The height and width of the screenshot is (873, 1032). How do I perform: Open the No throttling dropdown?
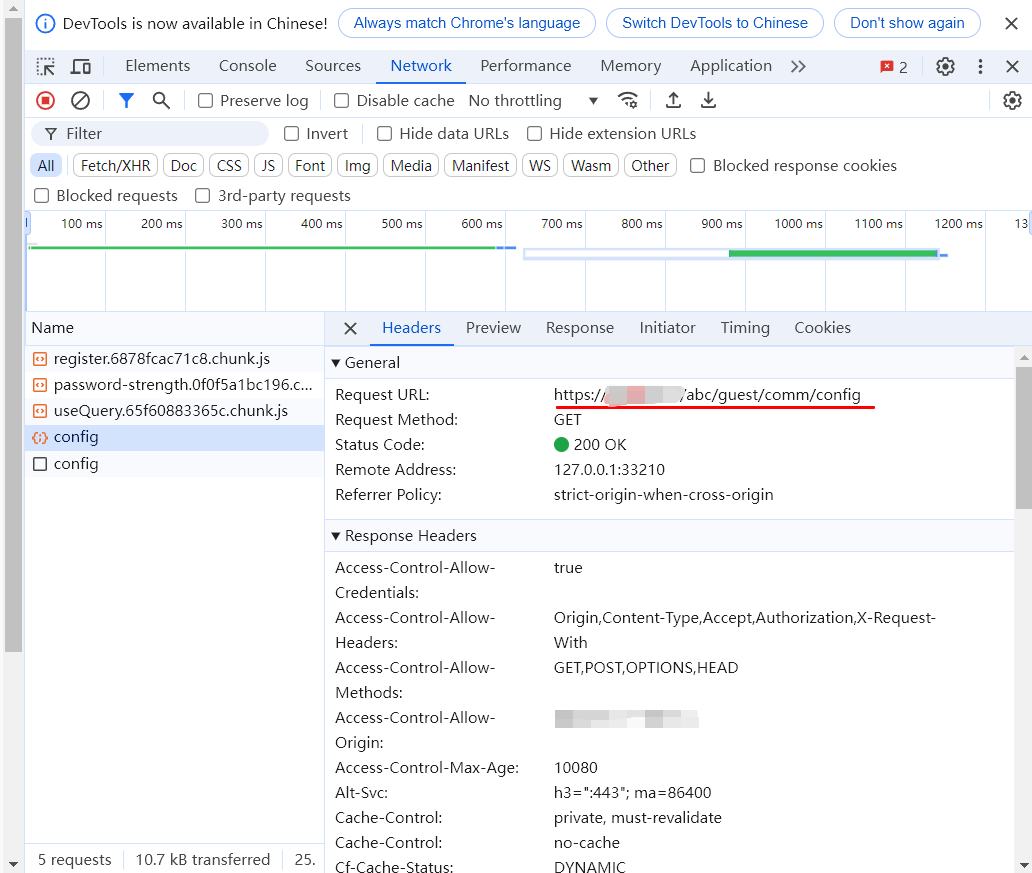(x=533, y=101)
